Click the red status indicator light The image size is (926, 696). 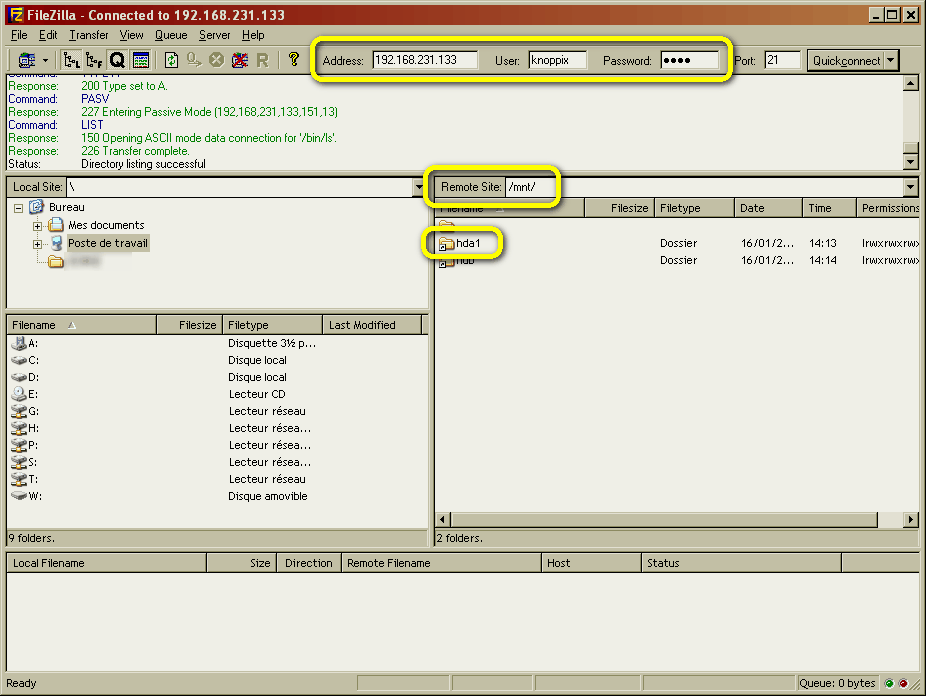click(903, 684)
